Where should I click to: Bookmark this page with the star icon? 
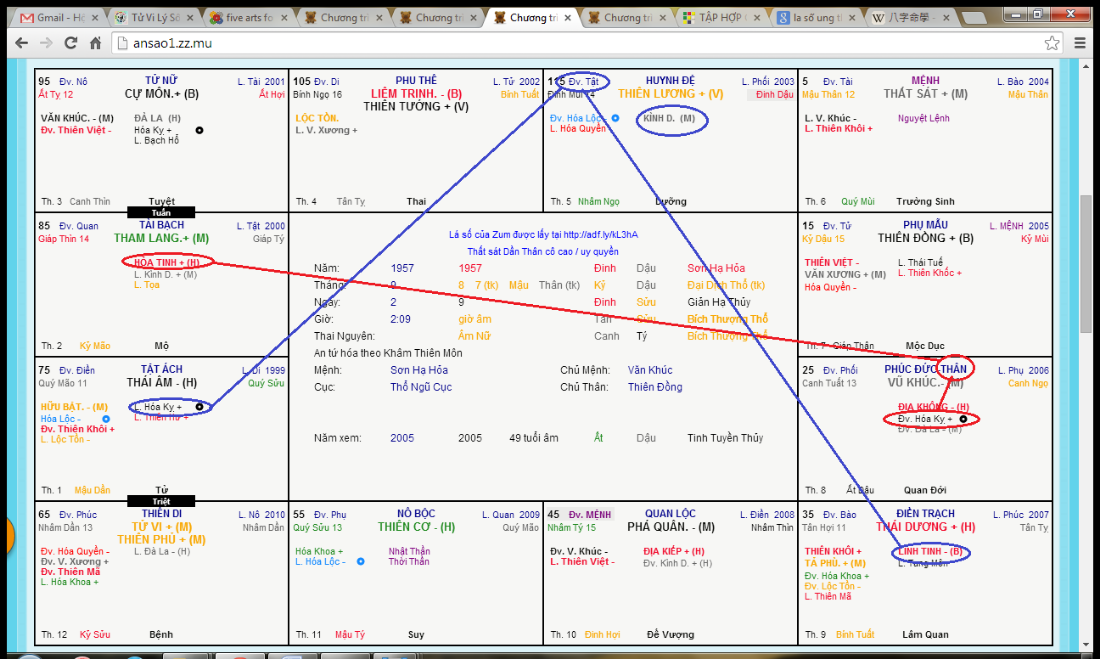[x=1052, y=43]
